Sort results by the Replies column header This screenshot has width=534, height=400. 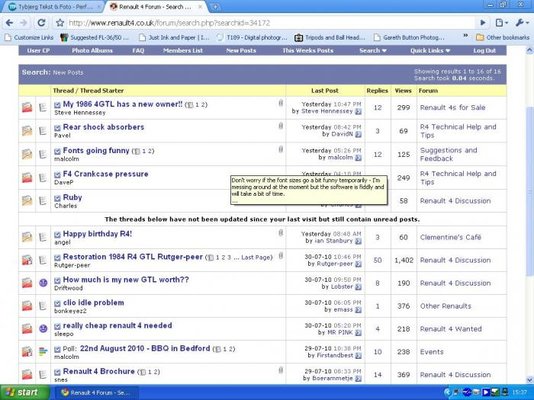377,91
